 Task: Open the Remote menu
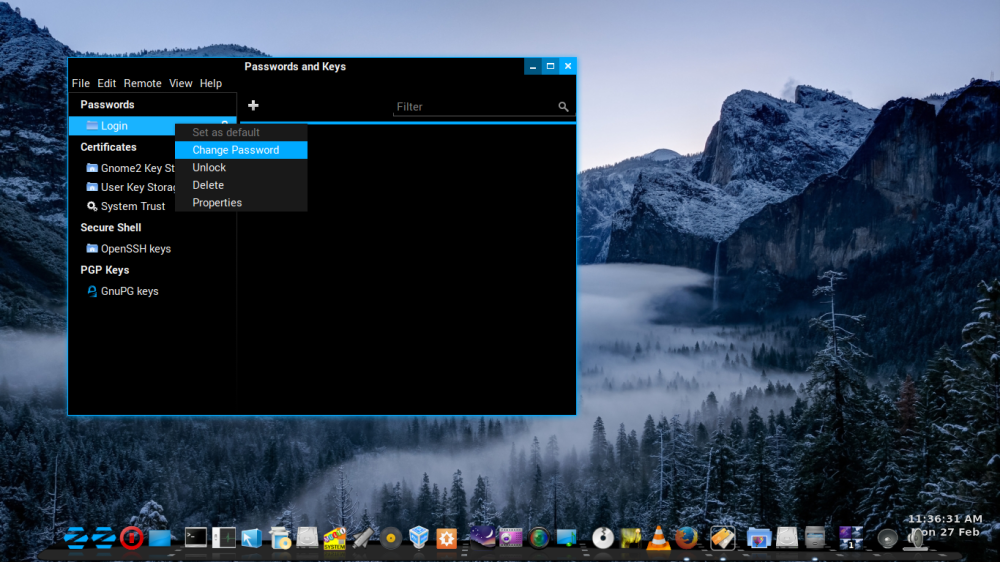point(142,84)
